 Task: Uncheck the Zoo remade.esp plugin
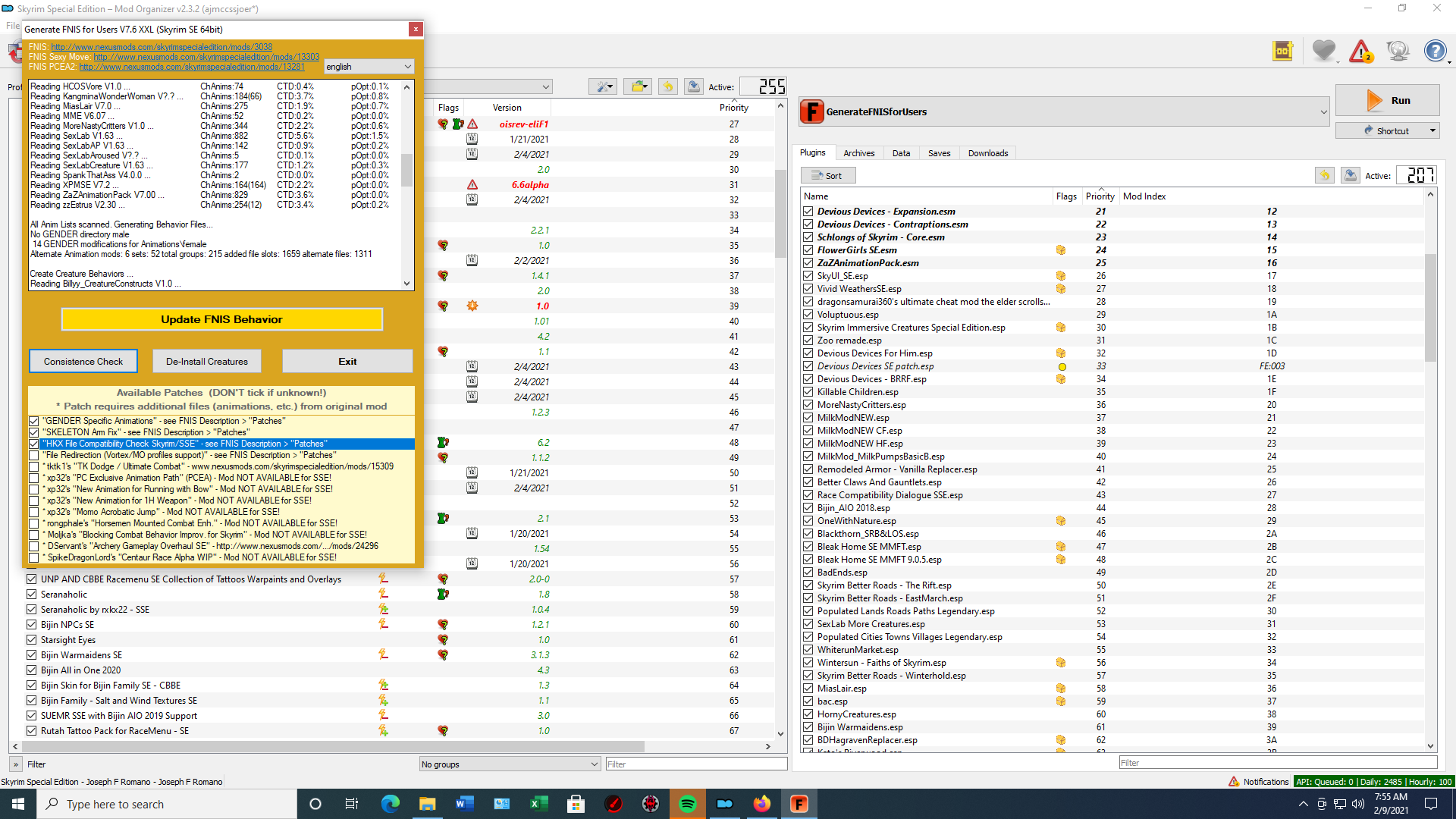[808, 340]
